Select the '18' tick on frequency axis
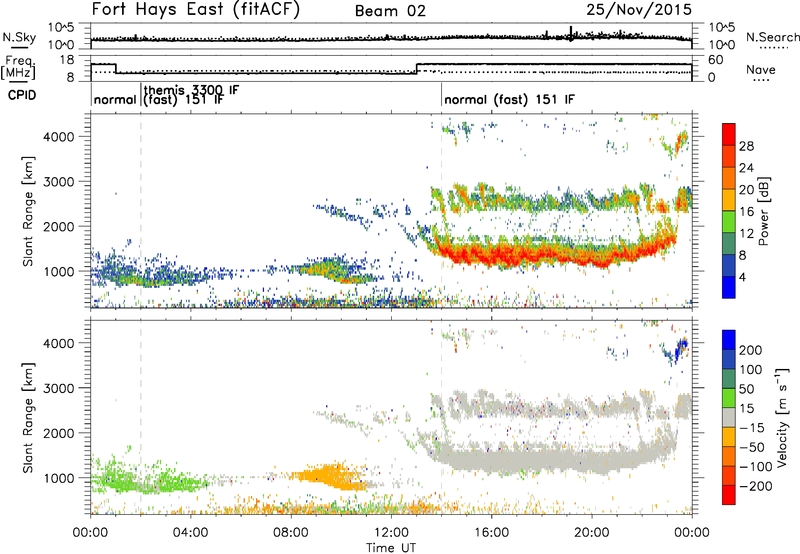Screen dimensions: 800x554 coord(66,60)
